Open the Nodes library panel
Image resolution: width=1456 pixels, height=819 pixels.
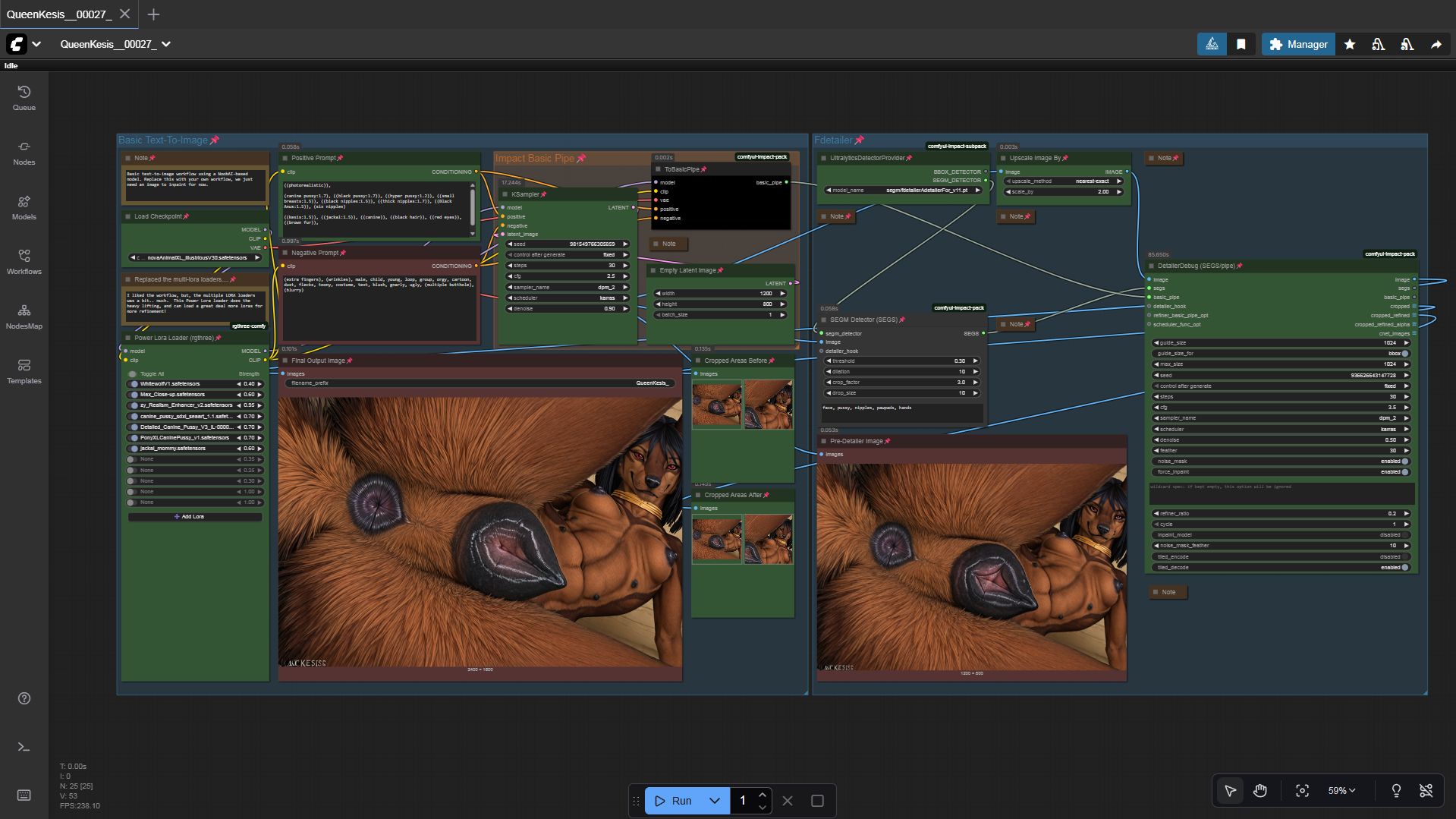click(x=24, y=153)
